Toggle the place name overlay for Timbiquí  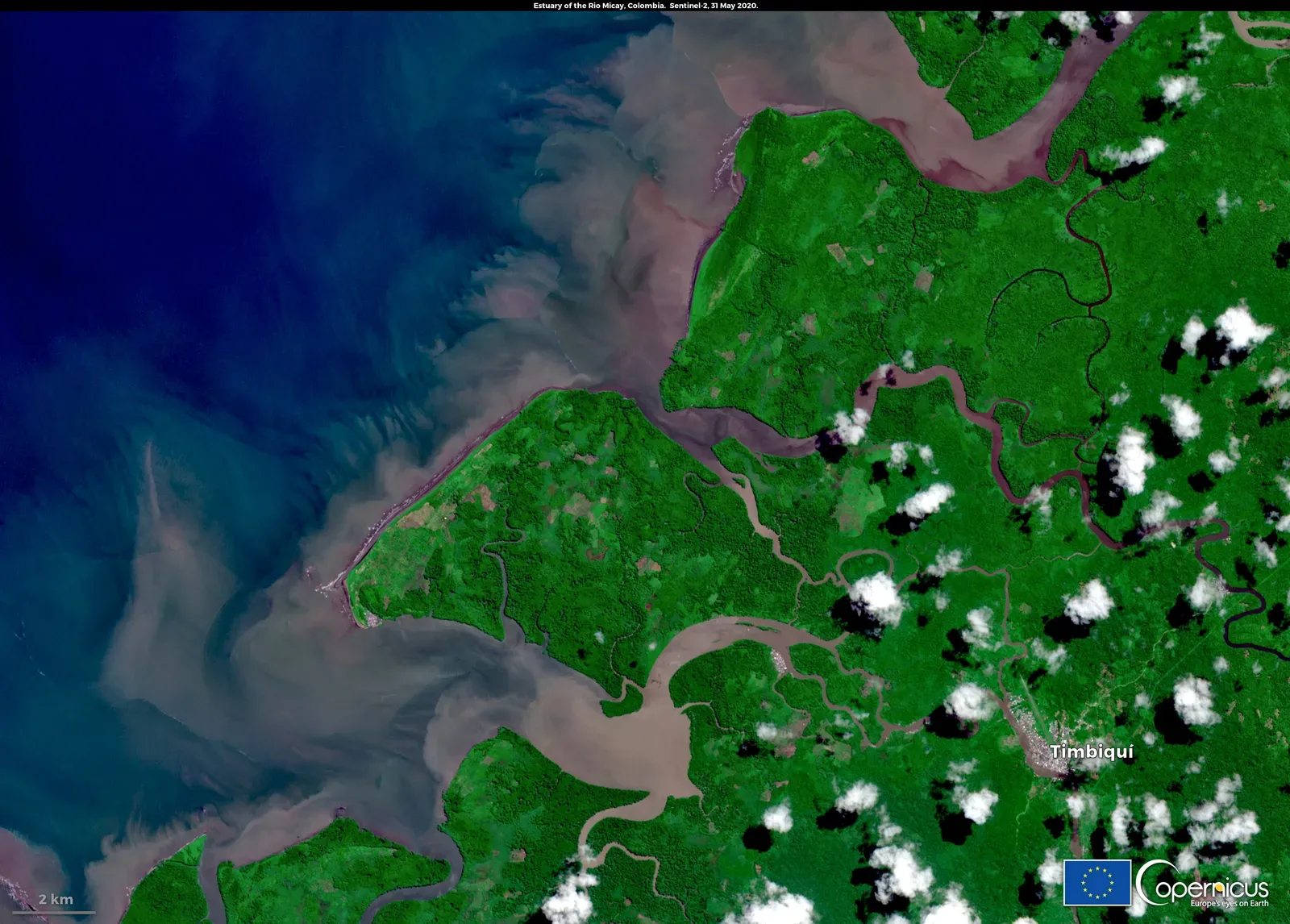(1093, 751)
